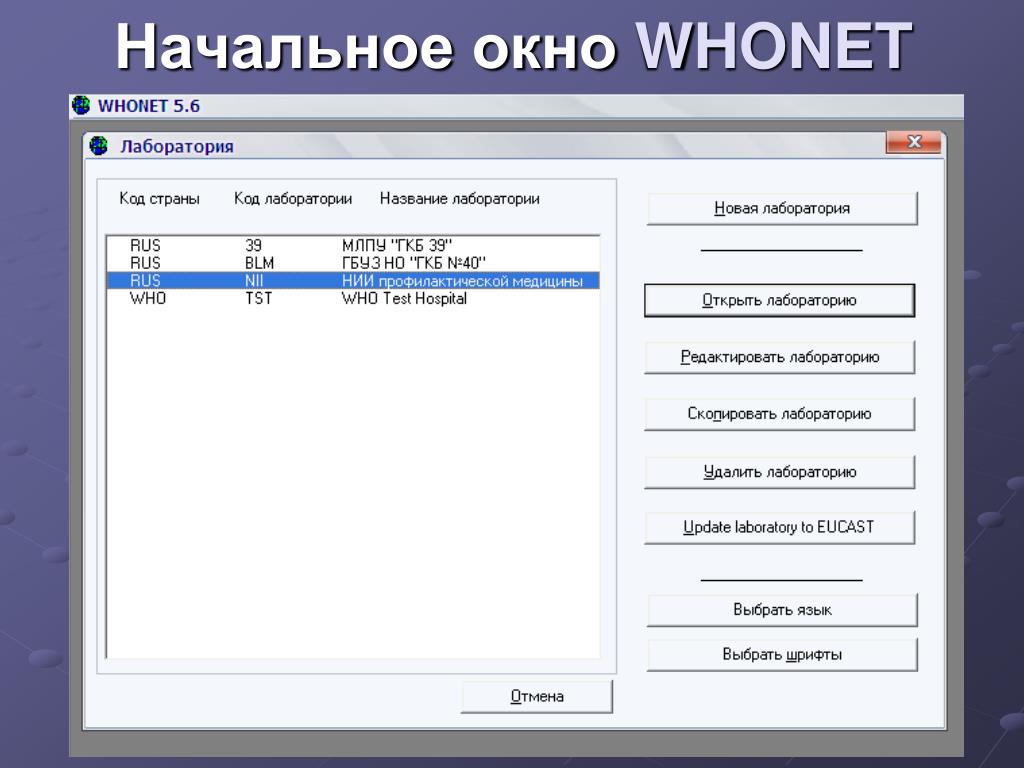Open Выбрать язык language selection
Screen dimensions: 1024x768
(x=782, y=610)
